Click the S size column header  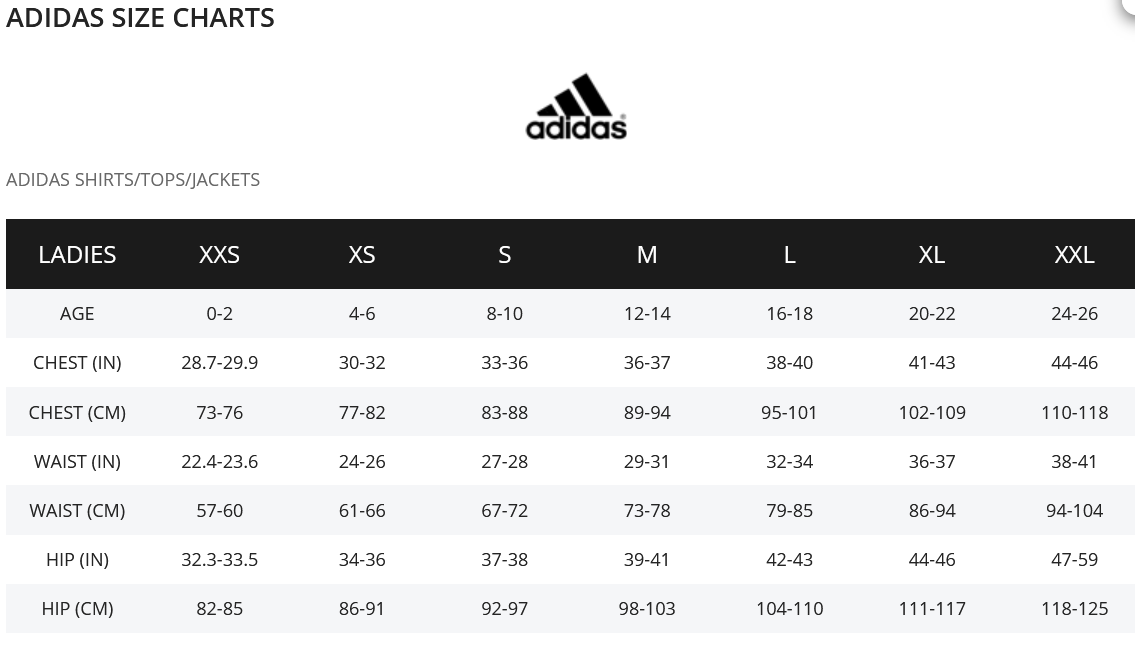[504, 255]
